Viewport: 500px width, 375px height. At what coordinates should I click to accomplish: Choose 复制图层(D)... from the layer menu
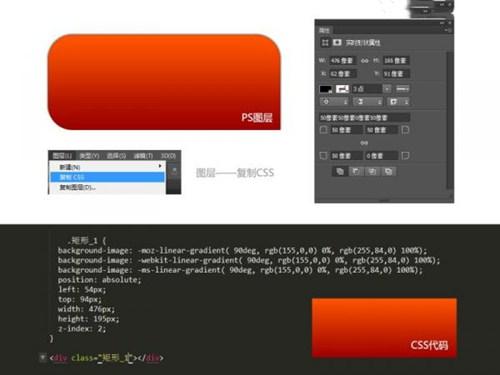[107, 187]
